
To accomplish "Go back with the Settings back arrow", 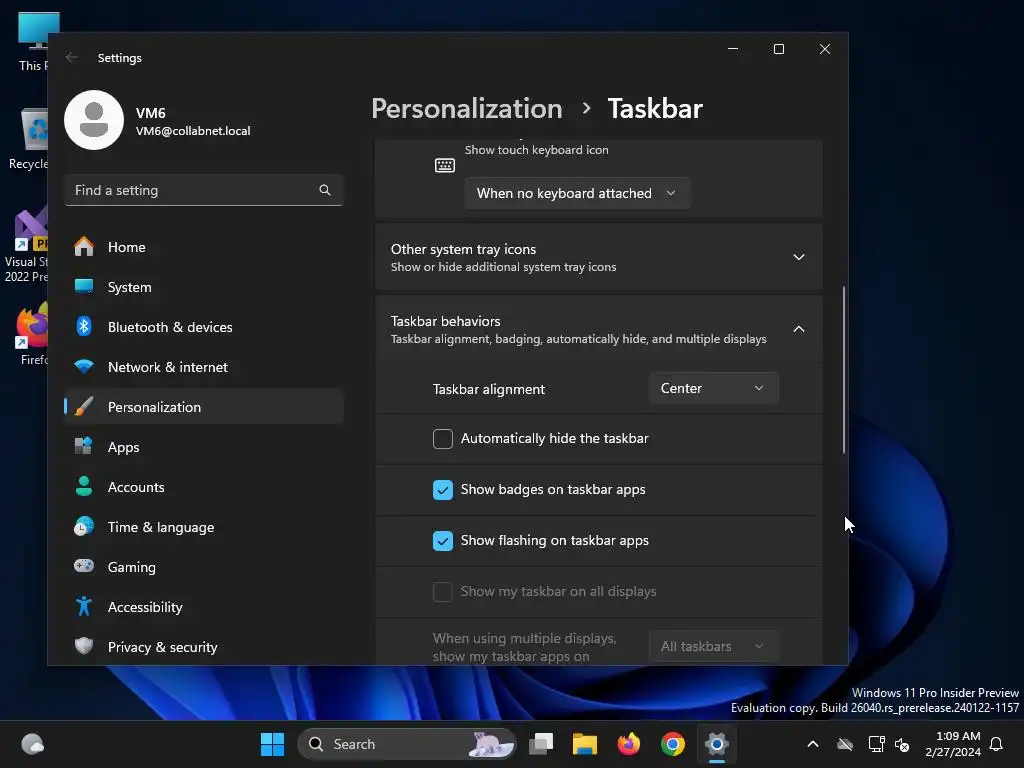I will (72, 57).
